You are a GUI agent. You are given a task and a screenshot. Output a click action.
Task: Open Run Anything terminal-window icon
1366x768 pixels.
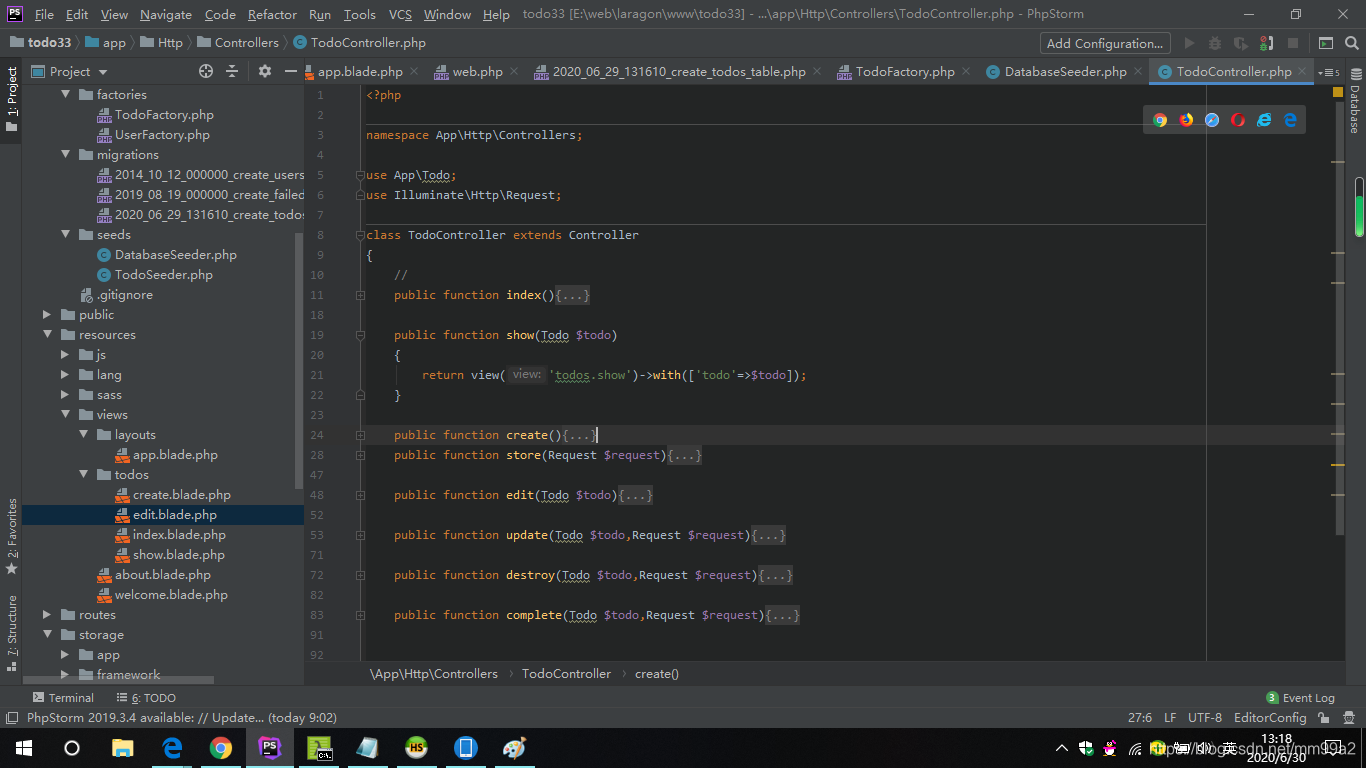[1325, 43]
